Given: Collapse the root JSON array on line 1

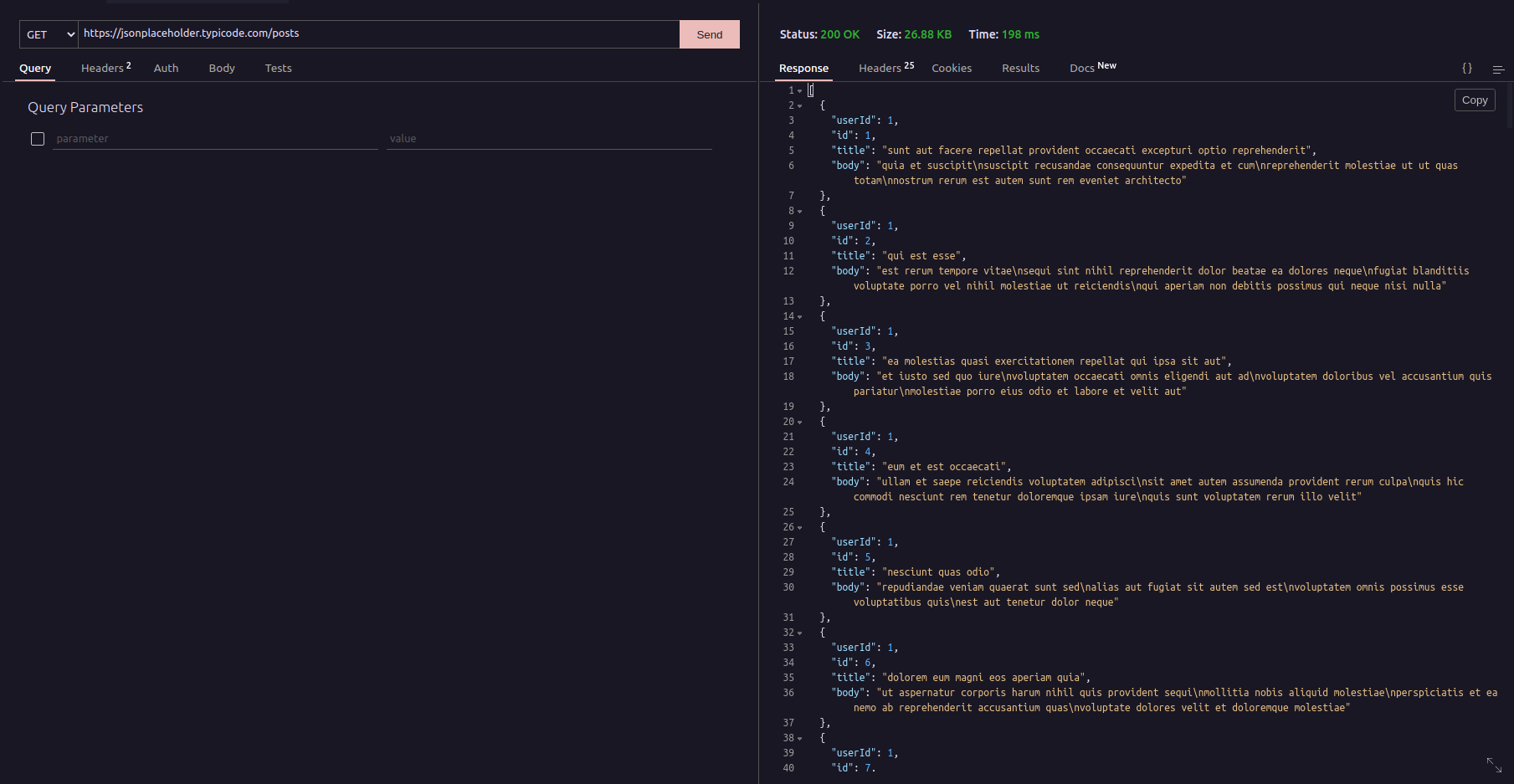Looking at the screenshot, I should point(799,90).
